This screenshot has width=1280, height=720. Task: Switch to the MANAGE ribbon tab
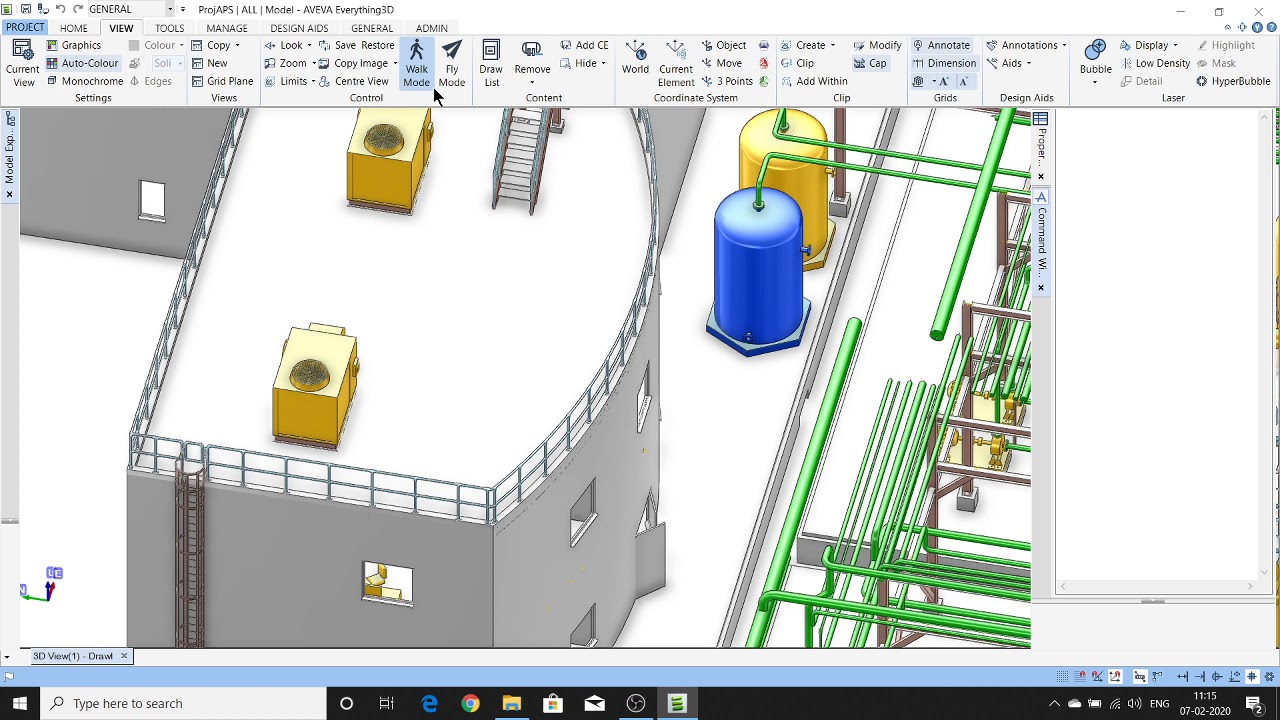[227, 28]
